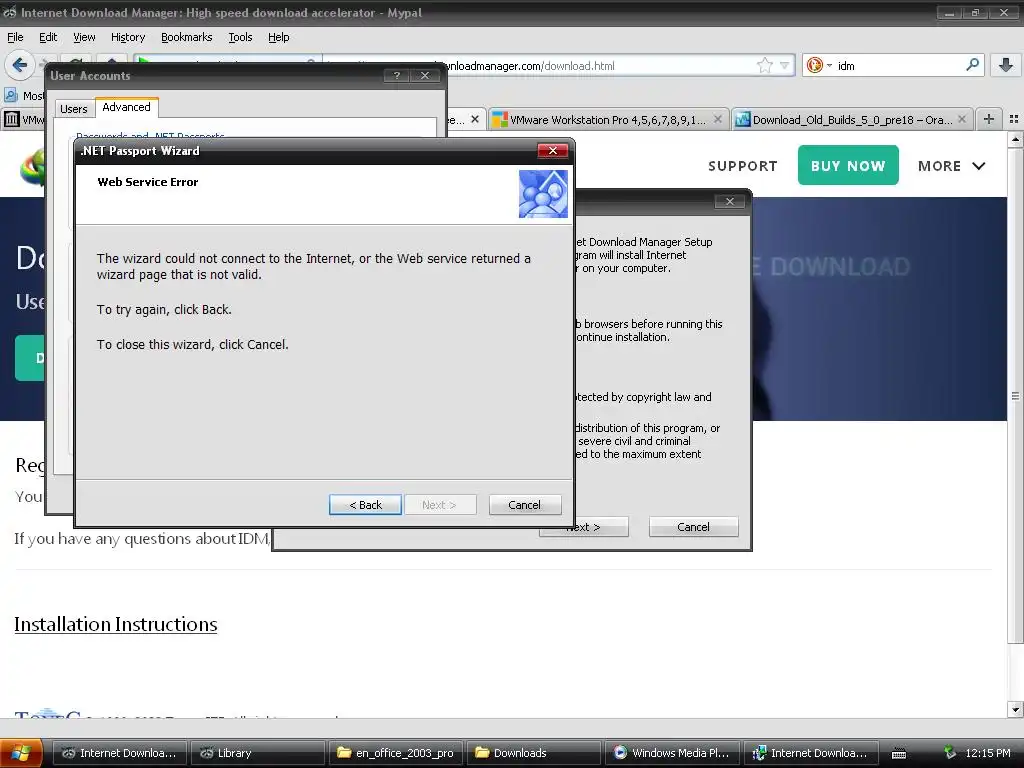Cancel the .NET Passport Wizard
This screenshot has width=1024, height=768.
pos(524,505)
